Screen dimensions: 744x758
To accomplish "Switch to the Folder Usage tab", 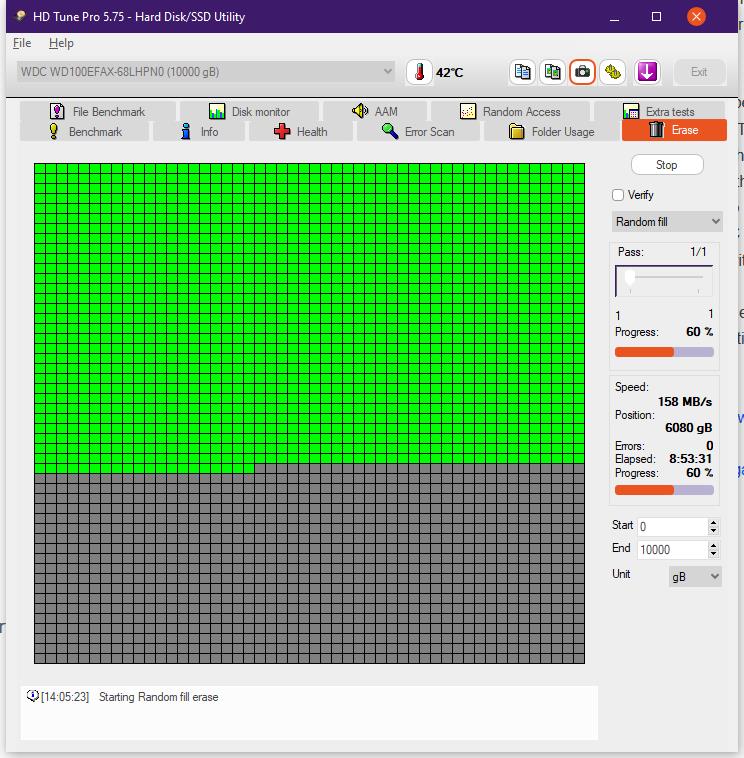I will coord(552,131).
